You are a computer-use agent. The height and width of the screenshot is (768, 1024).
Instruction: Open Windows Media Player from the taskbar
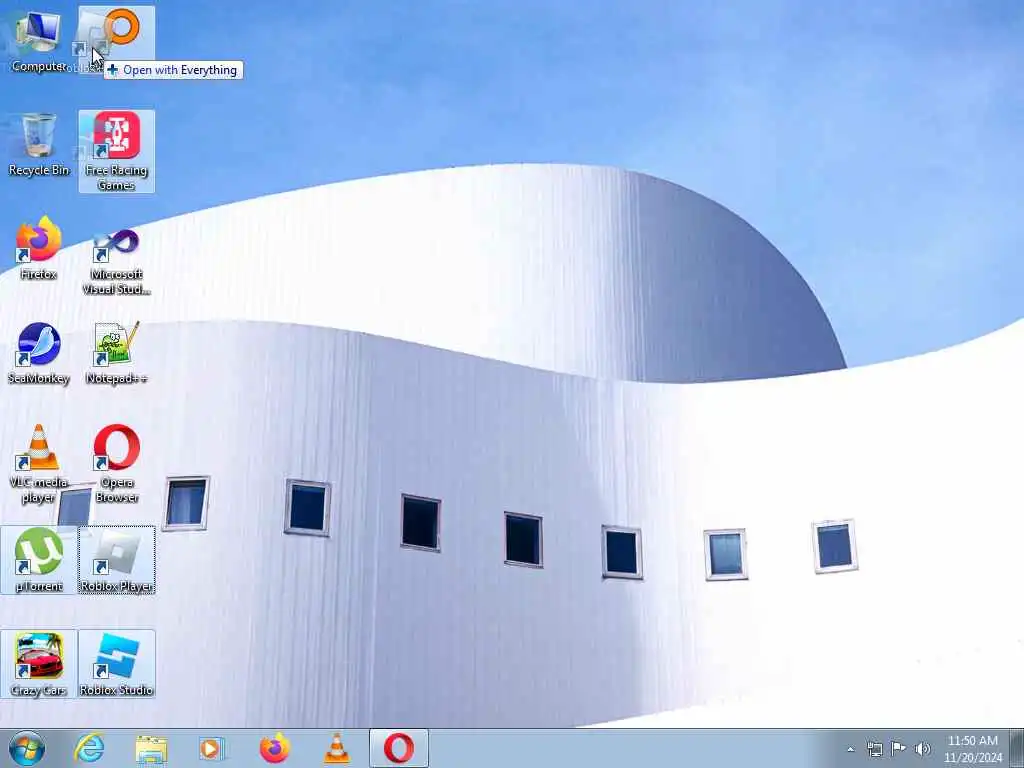click(x=212, y=748)
